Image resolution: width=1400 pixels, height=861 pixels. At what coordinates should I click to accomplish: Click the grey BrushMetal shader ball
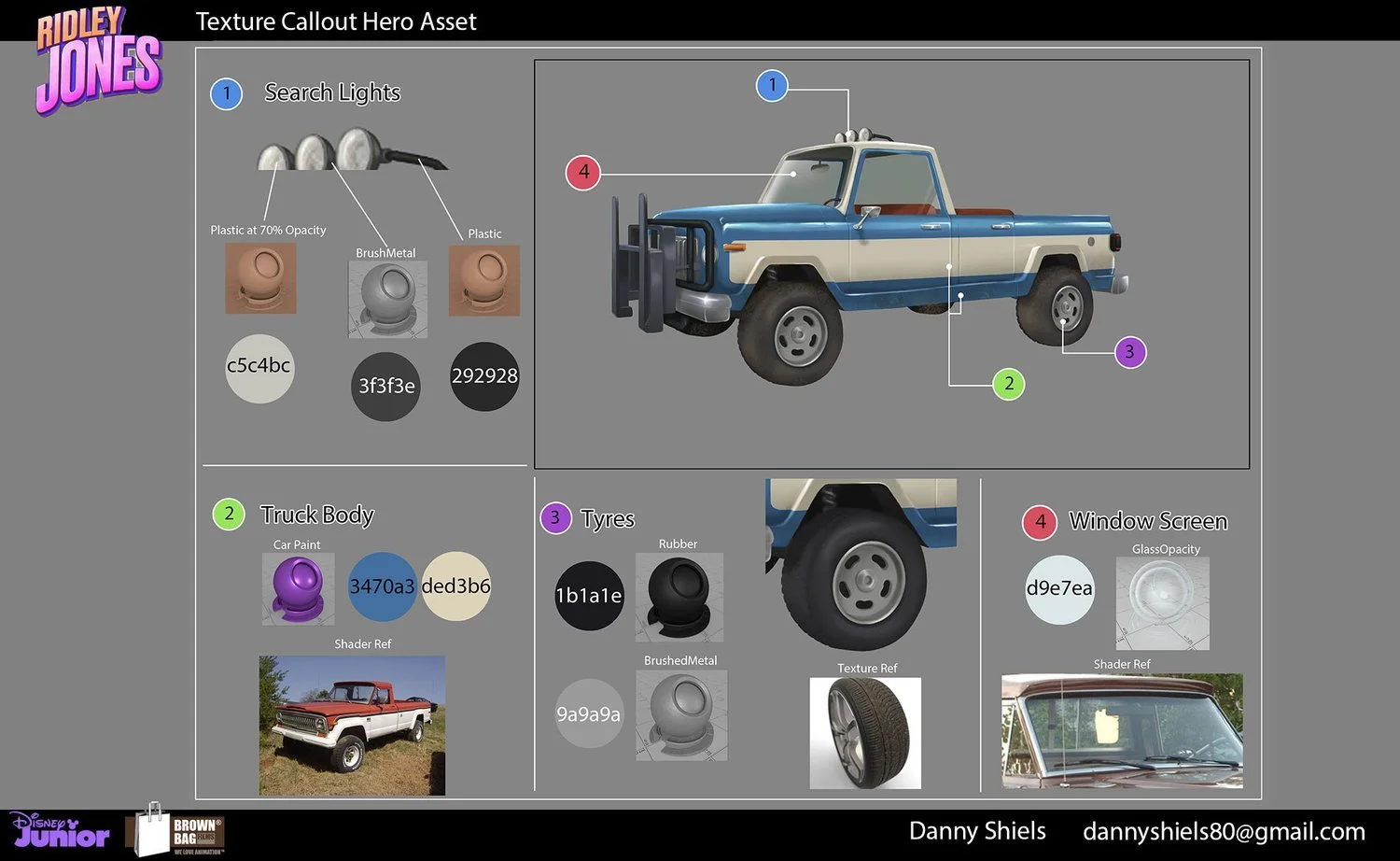click(388, 299)
